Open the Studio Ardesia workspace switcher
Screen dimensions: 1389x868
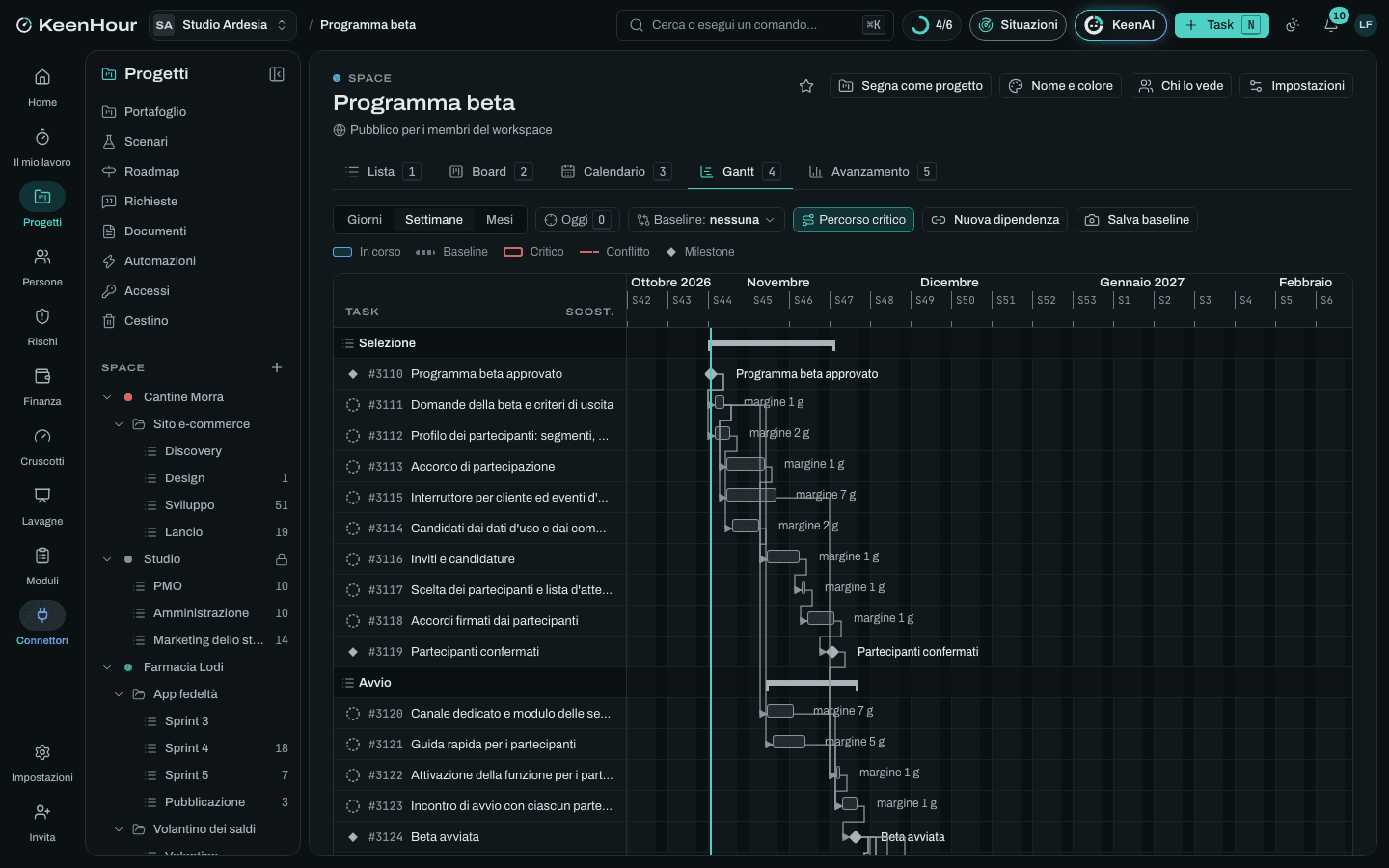click(223, 25)
